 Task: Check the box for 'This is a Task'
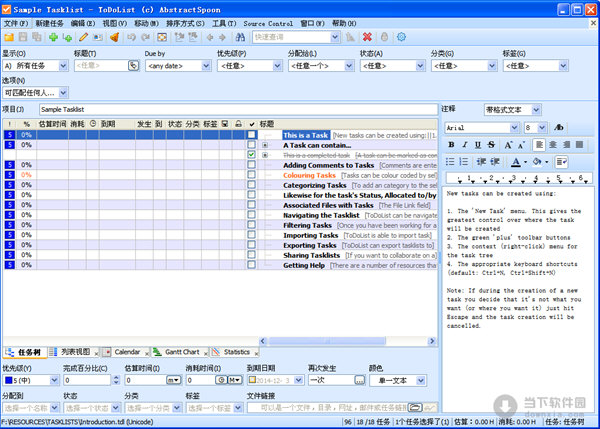[251, 135]
